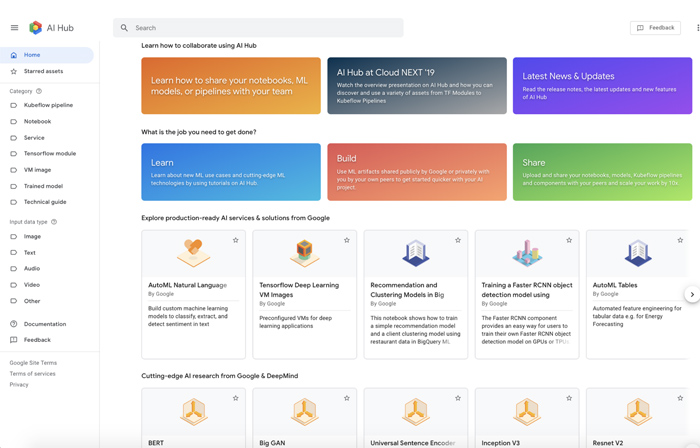The width and height of the screenshot is (700, 448).
Task: Click the Input data type help icon
Action: (x=54, y=222)
